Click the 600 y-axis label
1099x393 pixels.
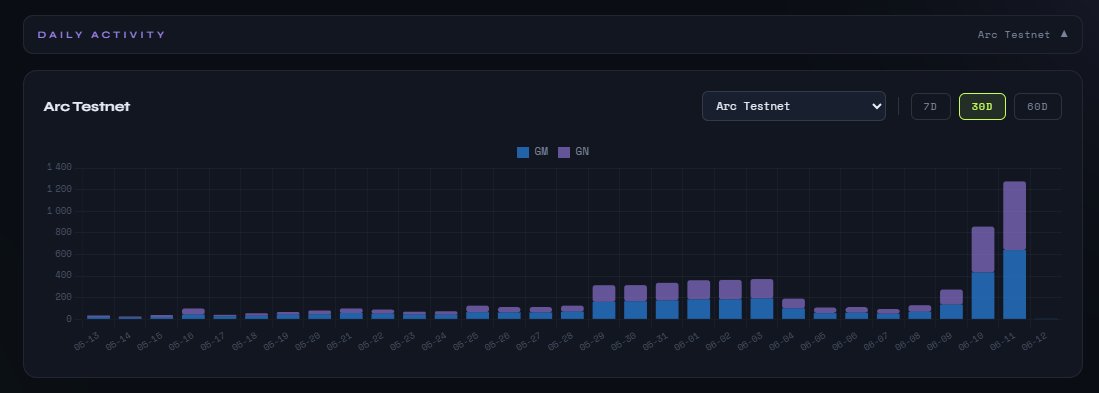pyautogui.click(x=64, y=254)
